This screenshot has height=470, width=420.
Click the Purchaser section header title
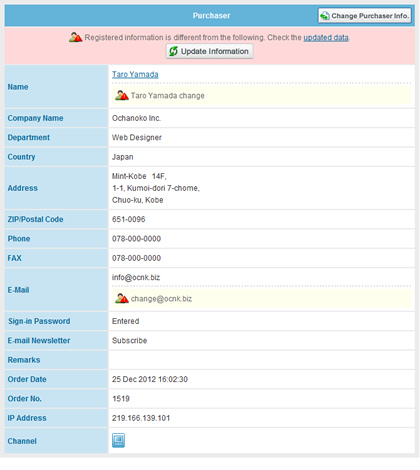(x=211, y=16)
